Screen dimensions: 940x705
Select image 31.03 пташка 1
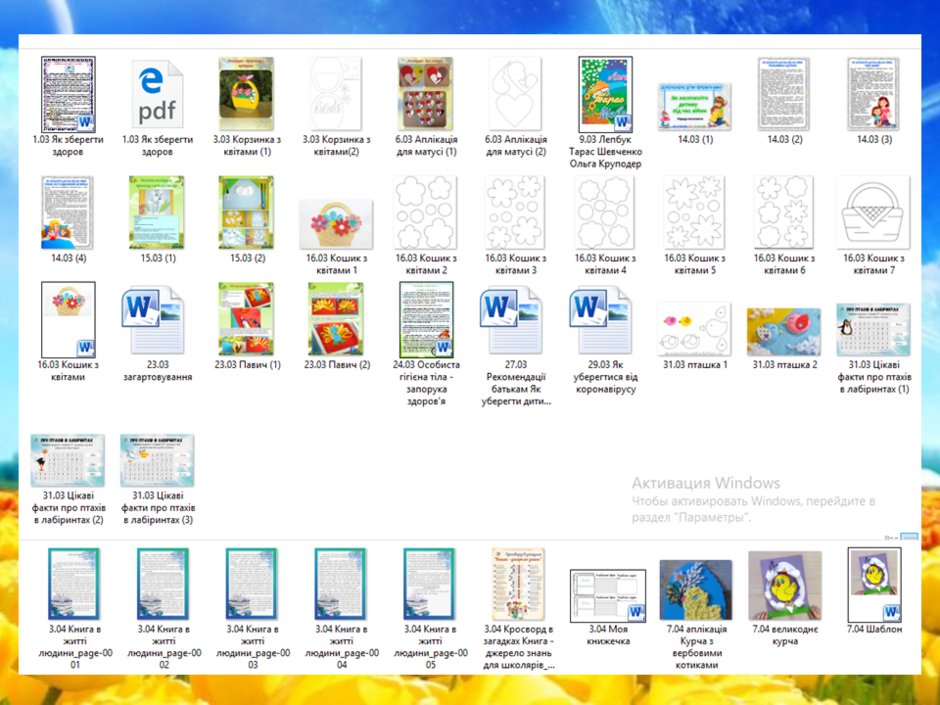(x=695, y=329)
